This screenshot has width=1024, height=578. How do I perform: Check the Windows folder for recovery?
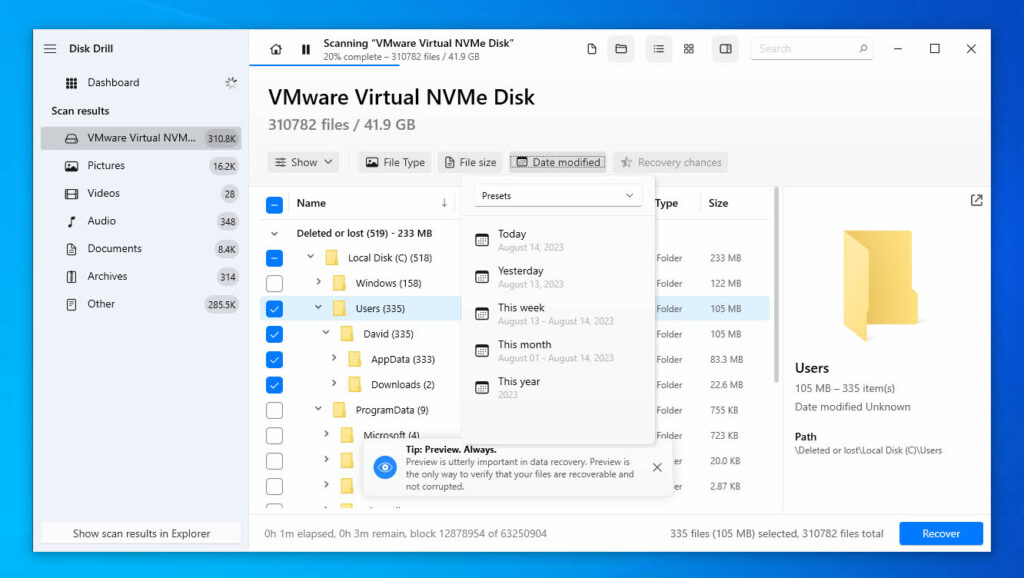click(273, 283)
